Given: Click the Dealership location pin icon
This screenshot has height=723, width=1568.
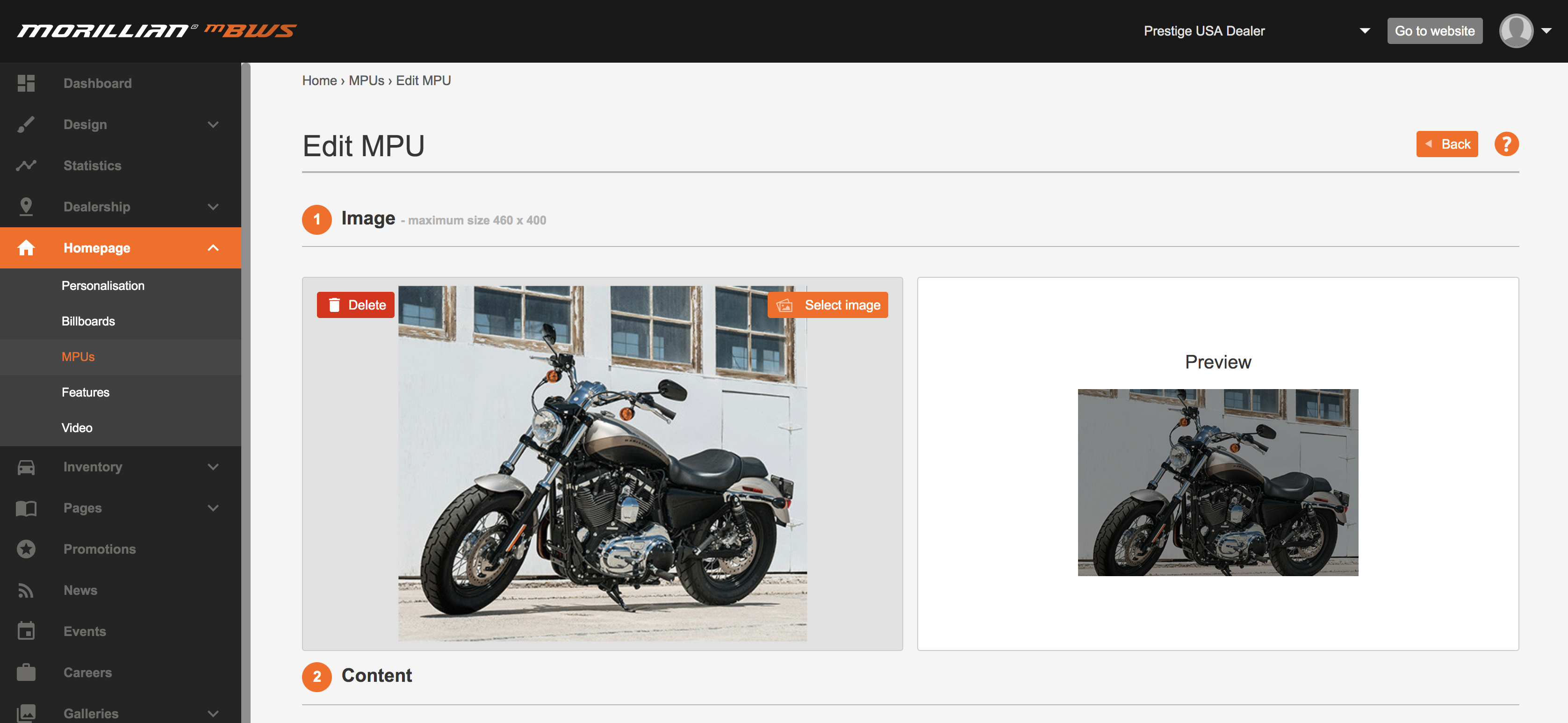Looking at the screenshot, I should 26,207.
